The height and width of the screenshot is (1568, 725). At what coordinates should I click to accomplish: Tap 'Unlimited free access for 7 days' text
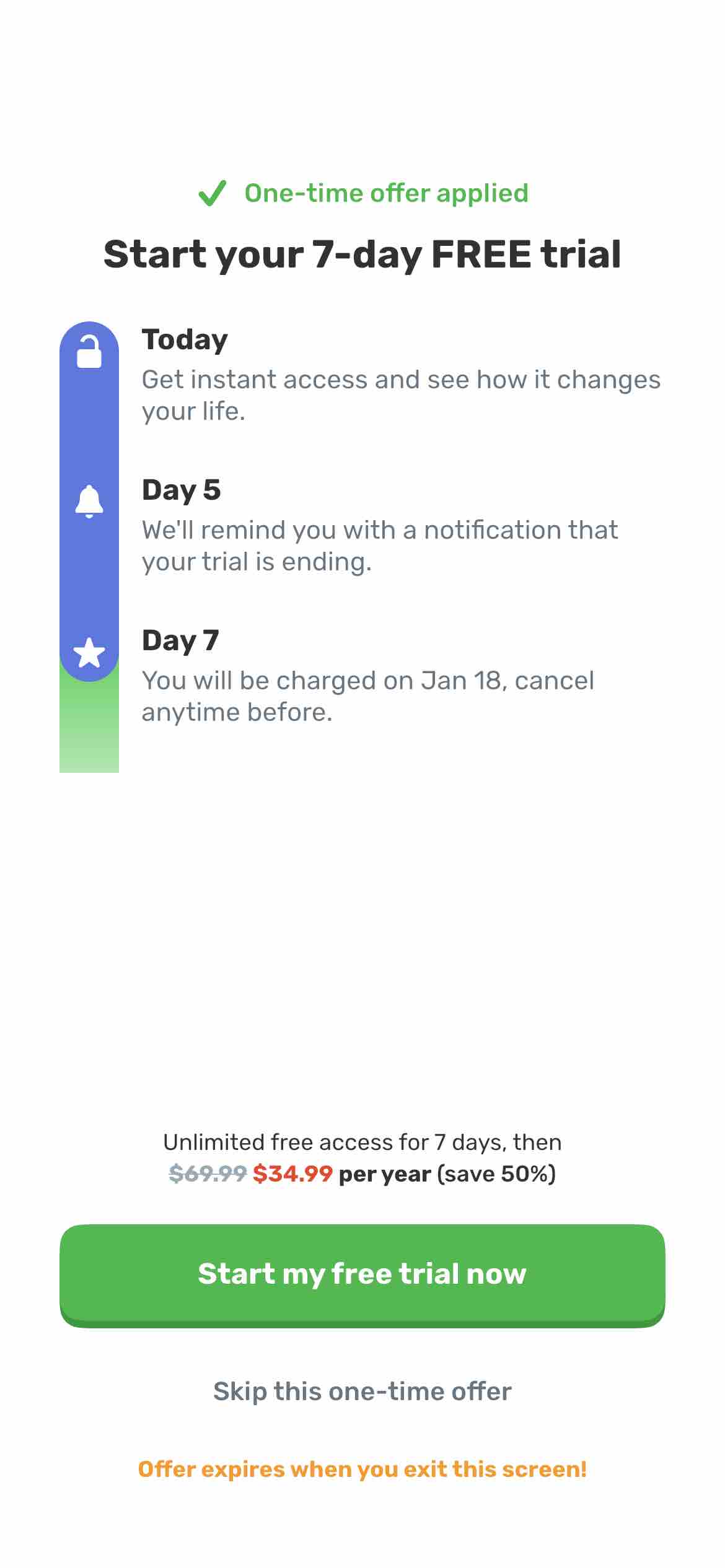coord(362,1142)
